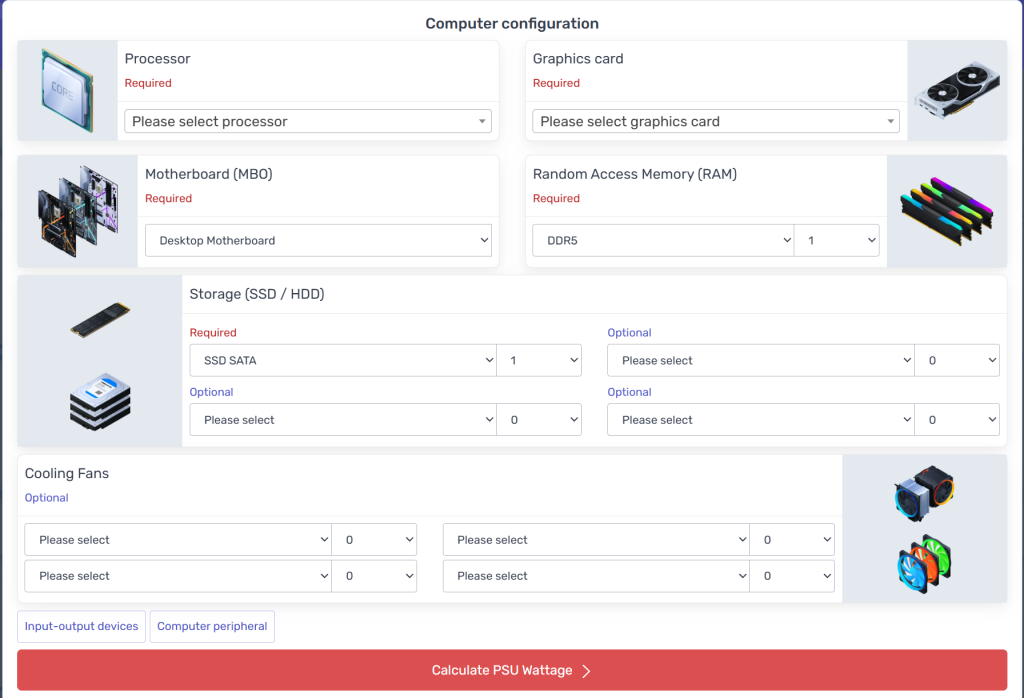Screen dimensions: 1024x698
Task: Change the DDR5 memory type dropdown
Action: point(663,240)
